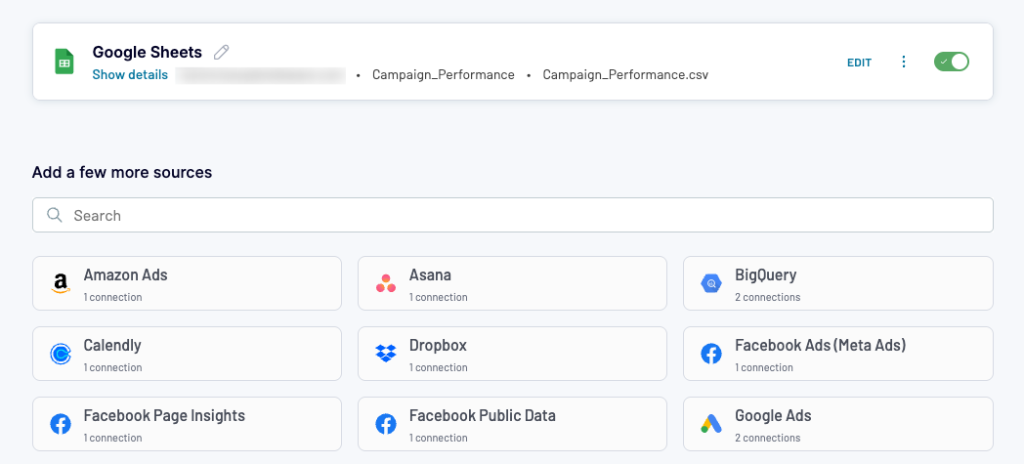Add Amazon Ads as a source
This screenshot has width=1024, height=464.
coord(187,284)
